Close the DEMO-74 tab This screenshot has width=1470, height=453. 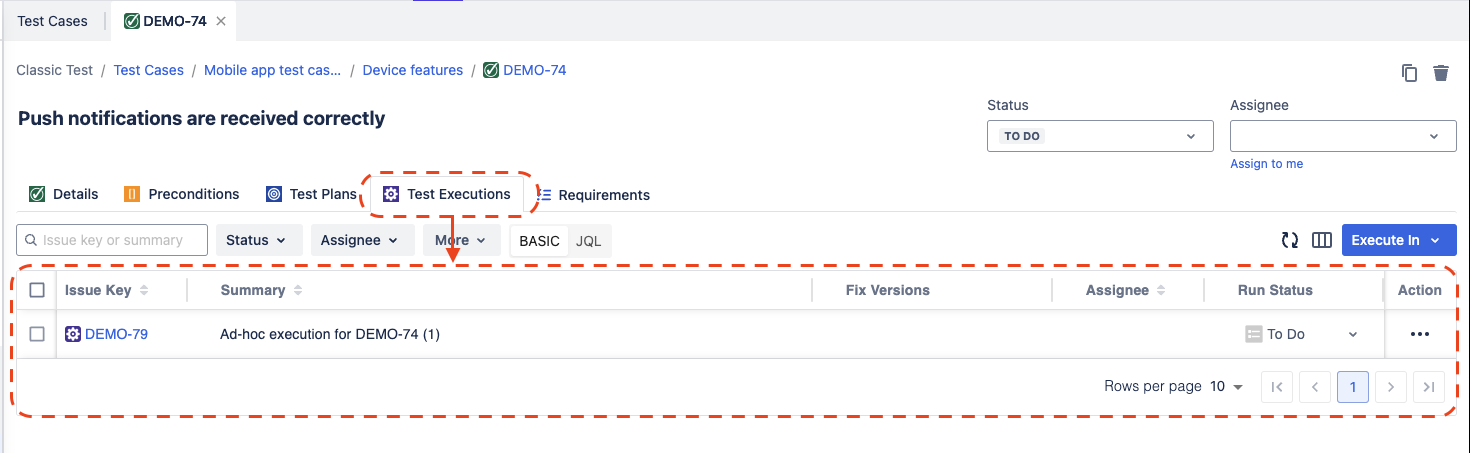221,21
